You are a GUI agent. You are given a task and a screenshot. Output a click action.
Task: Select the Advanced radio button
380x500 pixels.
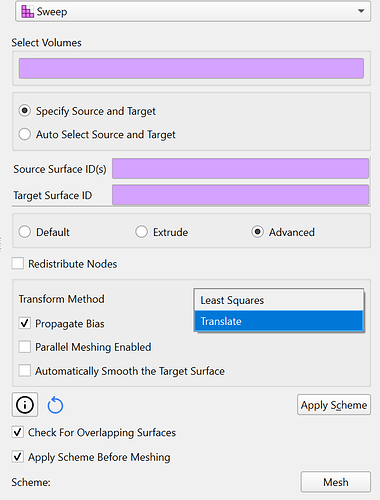coord(257,232)
